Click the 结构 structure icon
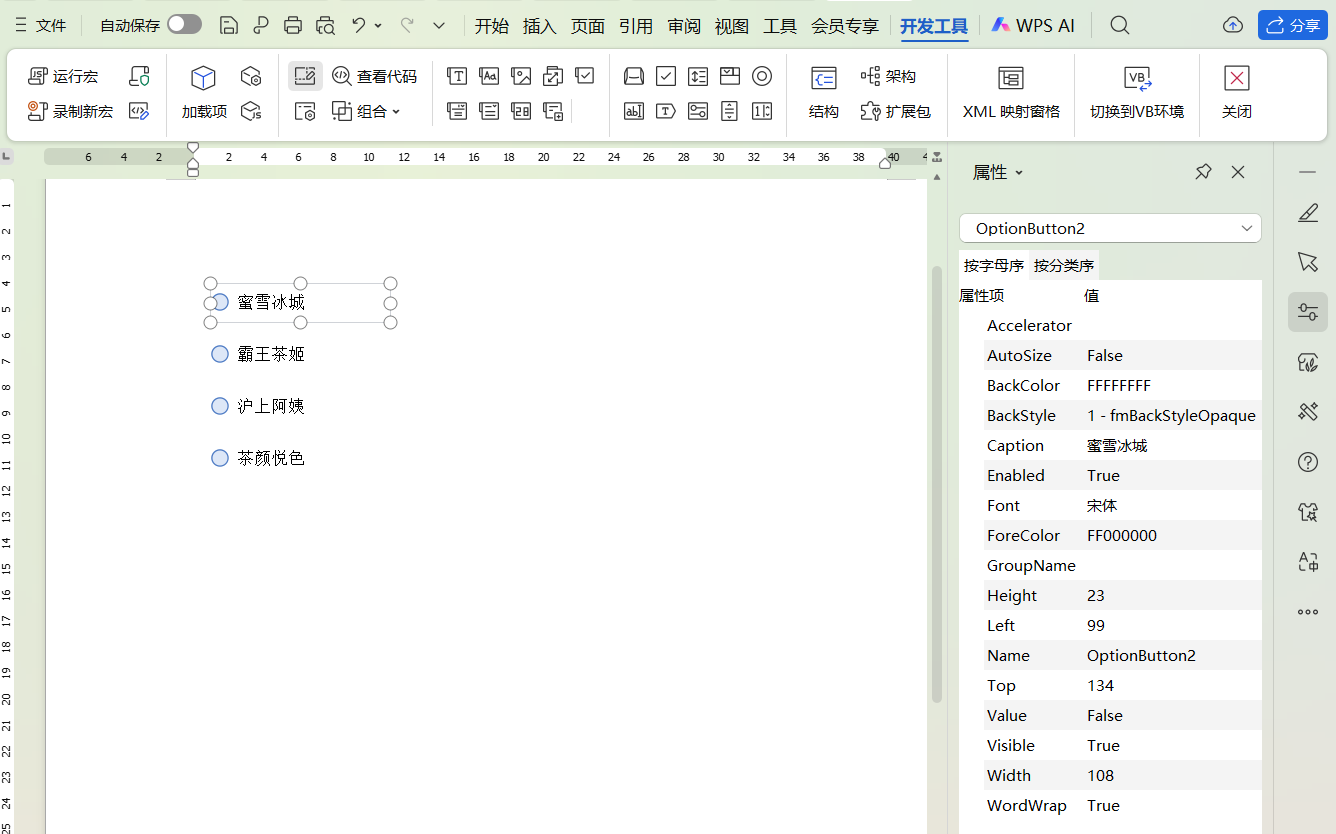 824,79
